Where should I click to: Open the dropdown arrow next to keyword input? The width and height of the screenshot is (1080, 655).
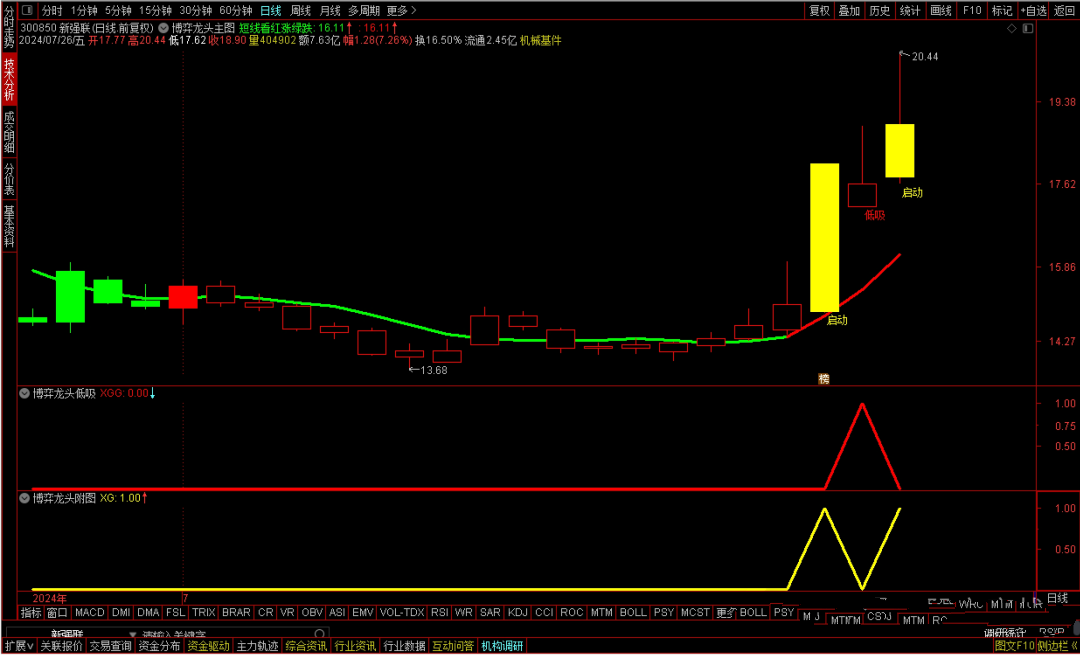click(x=133, y=634)
